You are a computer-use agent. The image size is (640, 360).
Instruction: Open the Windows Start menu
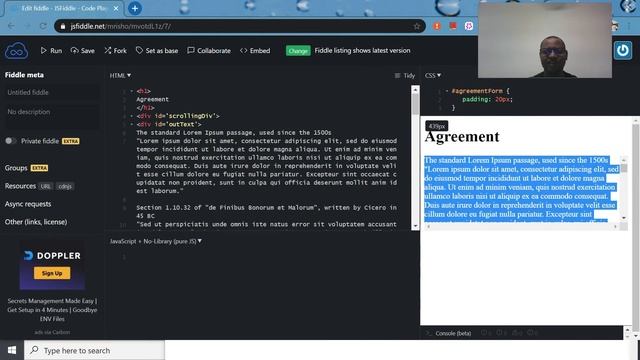point(12,350)
